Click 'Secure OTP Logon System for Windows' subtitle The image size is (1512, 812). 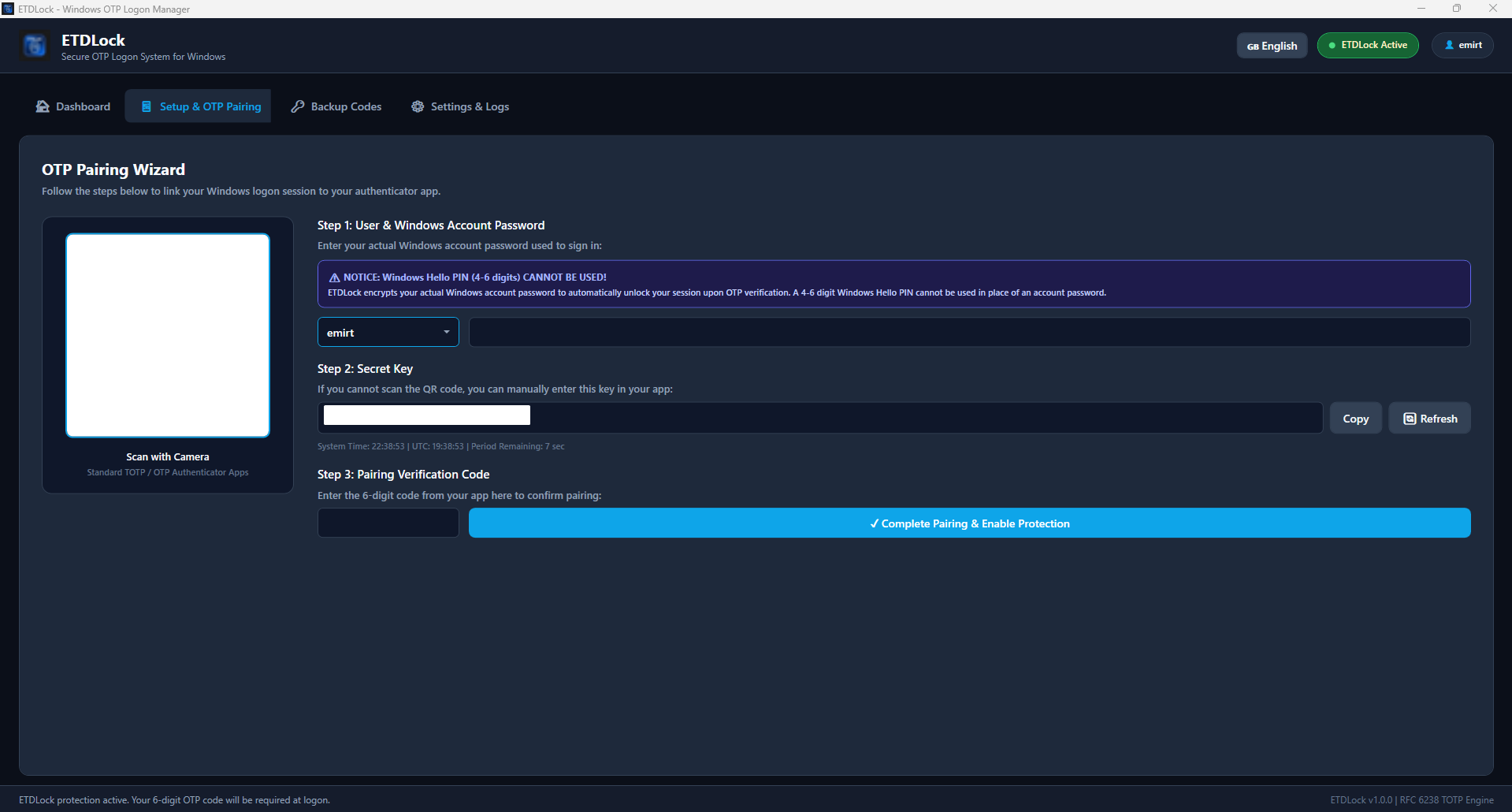pos(143,57)
